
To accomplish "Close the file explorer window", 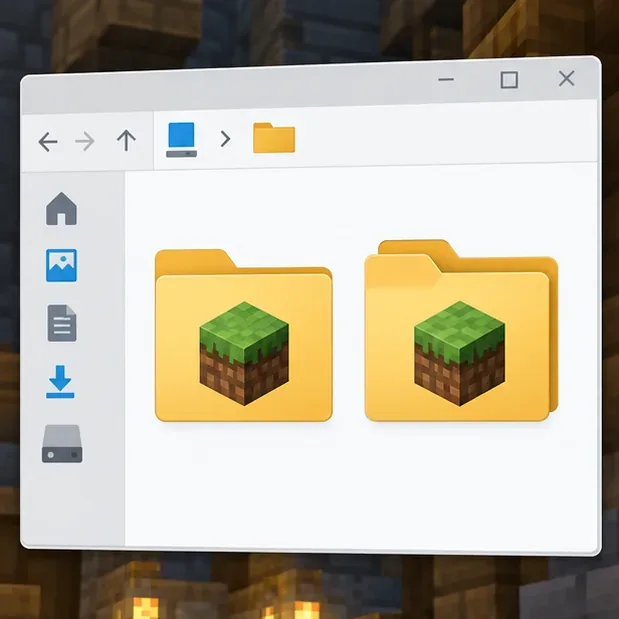I will (567, 79).
